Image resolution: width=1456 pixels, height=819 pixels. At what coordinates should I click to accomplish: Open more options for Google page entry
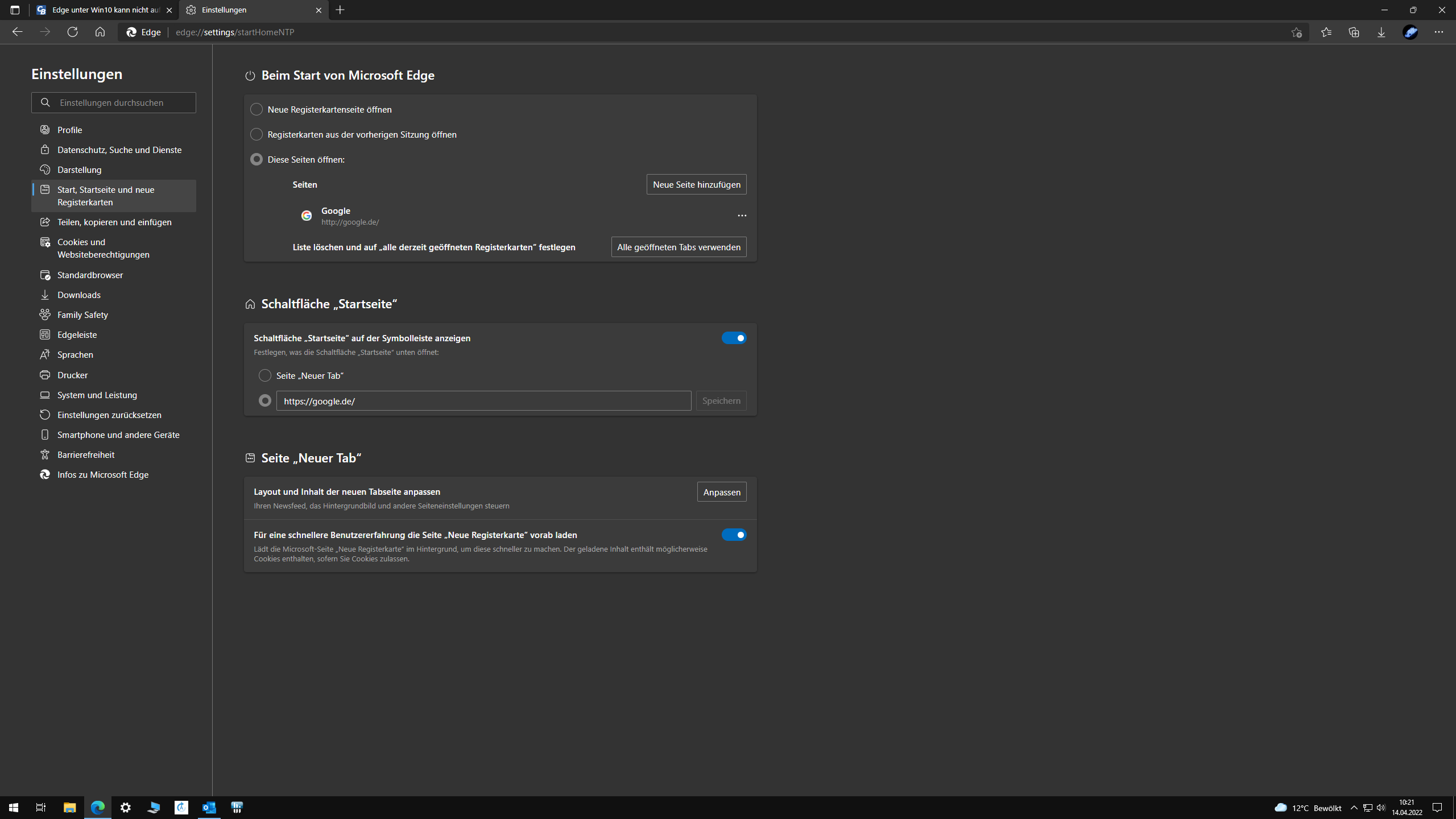(742, 216)
